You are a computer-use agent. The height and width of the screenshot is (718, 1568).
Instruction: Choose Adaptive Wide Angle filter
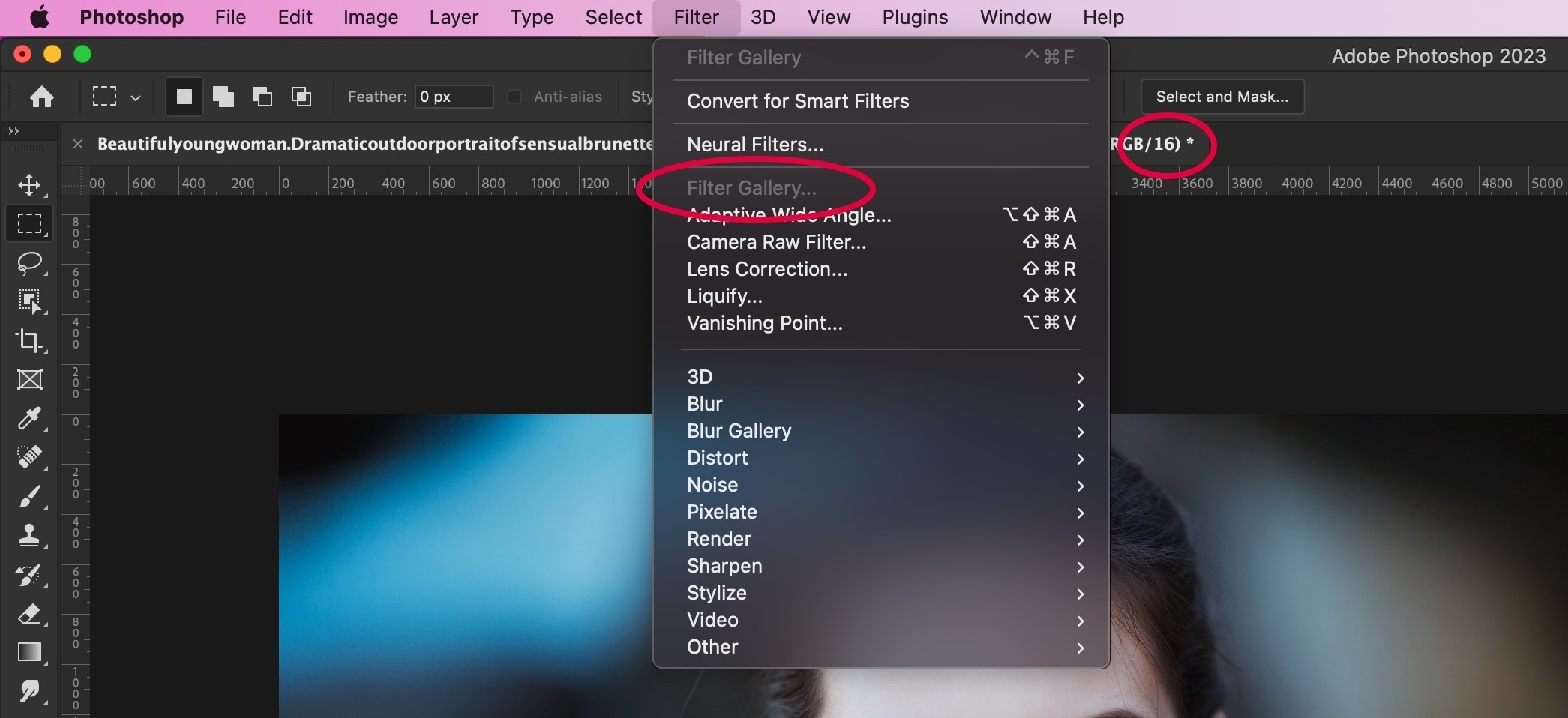point(882,215)
